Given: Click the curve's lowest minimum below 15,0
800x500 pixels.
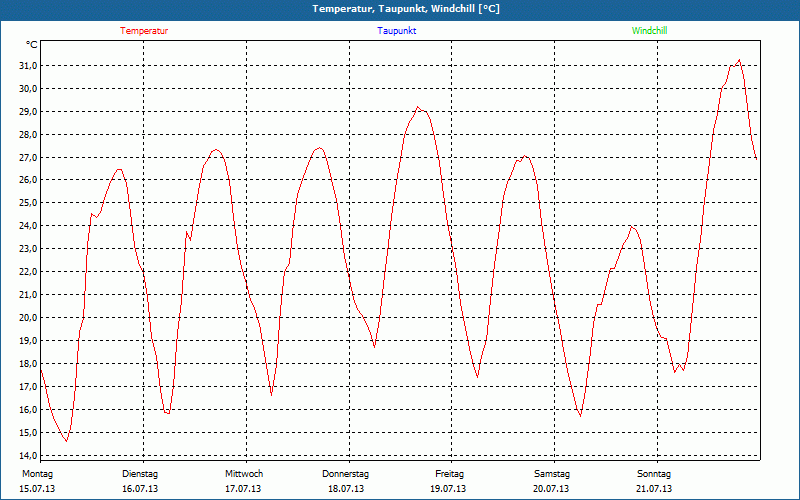Looking at the screenshot, I should [x=66, y=441].
